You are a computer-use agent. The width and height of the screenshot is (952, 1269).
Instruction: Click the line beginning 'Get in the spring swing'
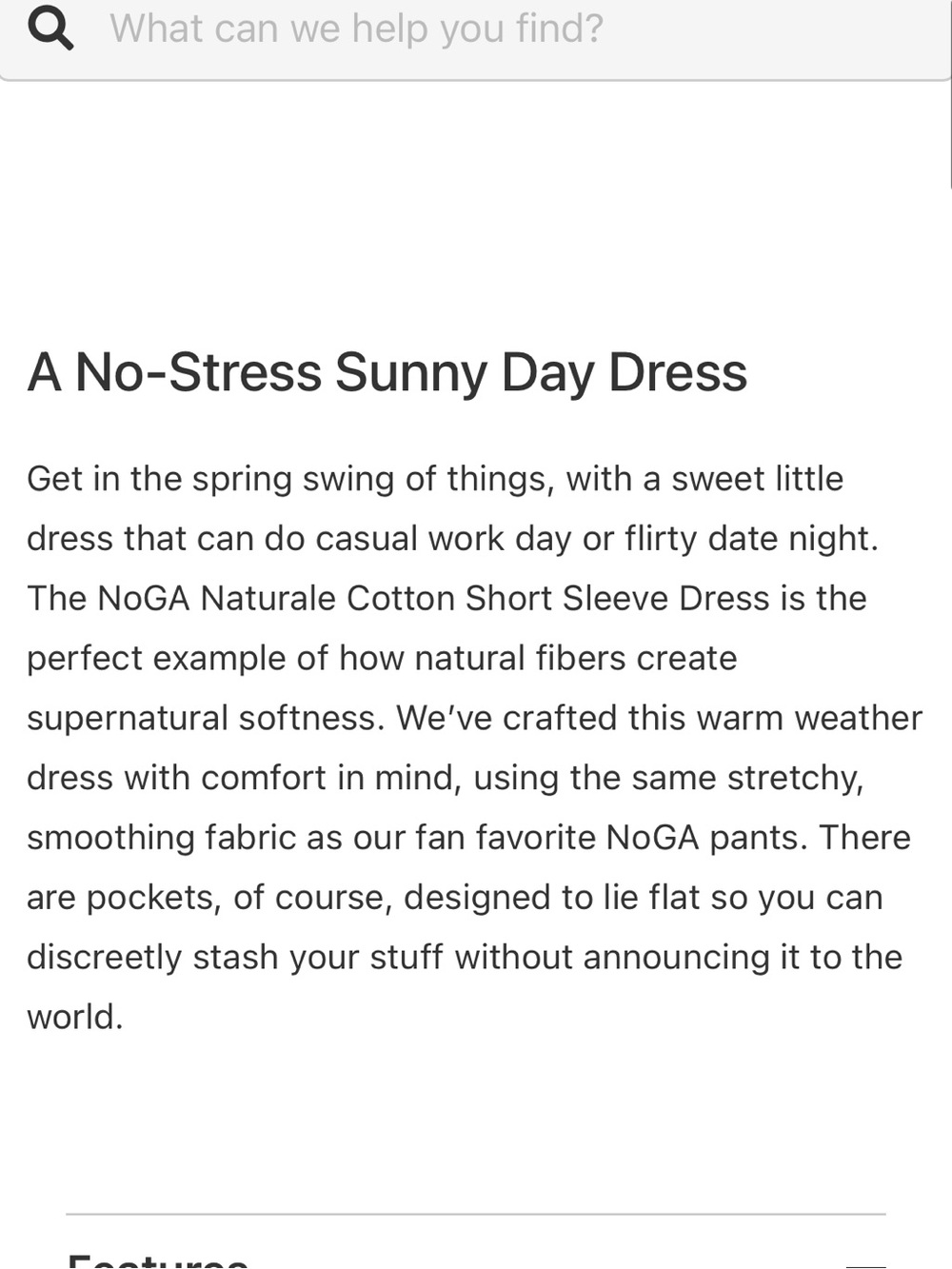435,479
